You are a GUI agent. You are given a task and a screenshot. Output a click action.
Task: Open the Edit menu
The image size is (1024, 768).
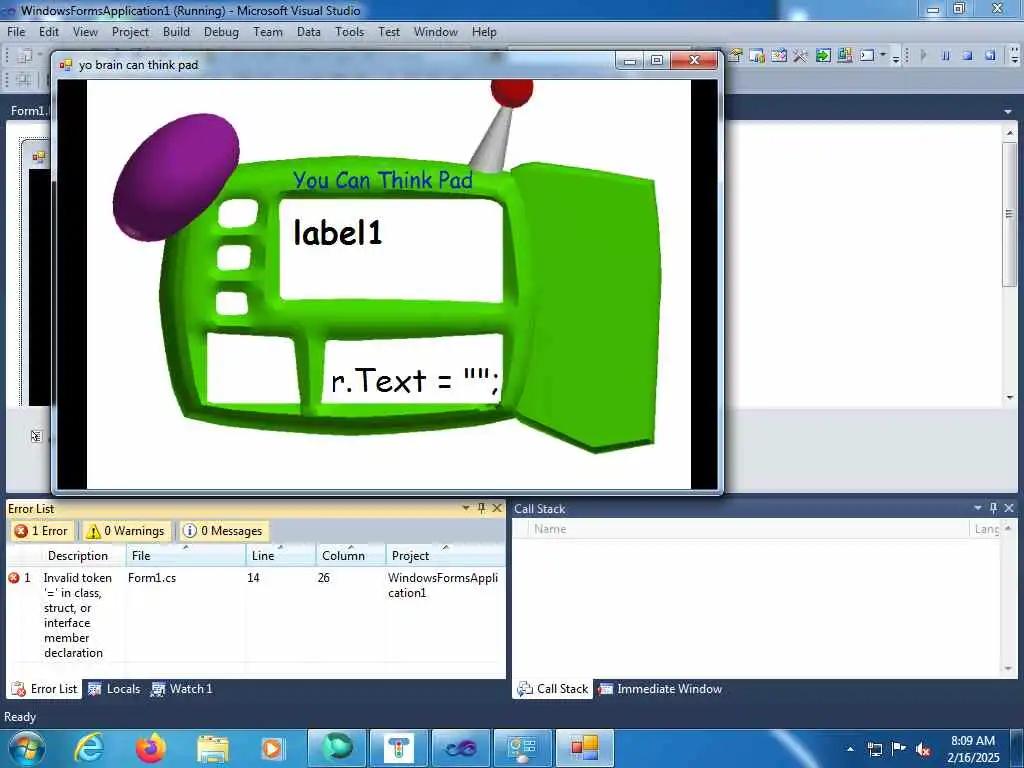coord(48,31)
